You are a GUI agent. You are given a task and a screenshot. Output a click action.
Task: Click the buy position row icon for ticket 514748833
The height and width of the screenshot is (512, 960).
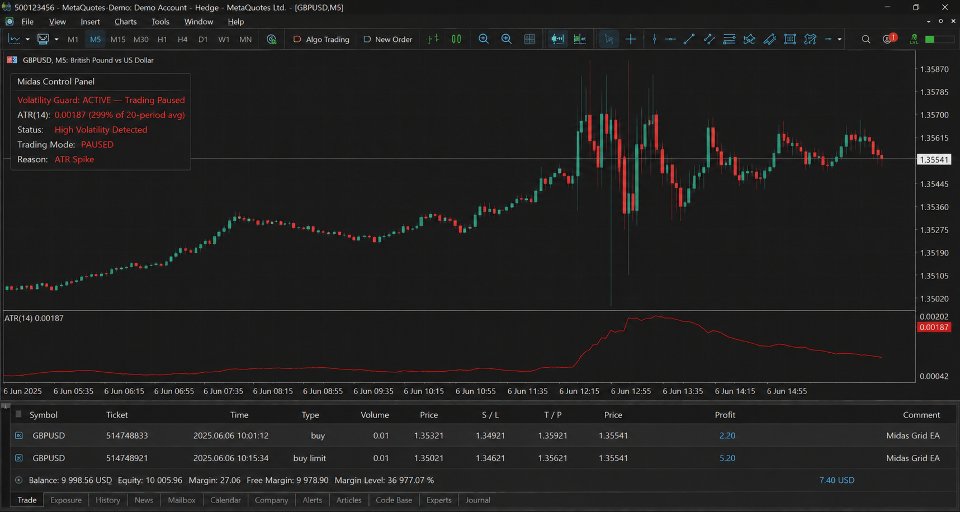pyautogui.click(x=18, y=435)
